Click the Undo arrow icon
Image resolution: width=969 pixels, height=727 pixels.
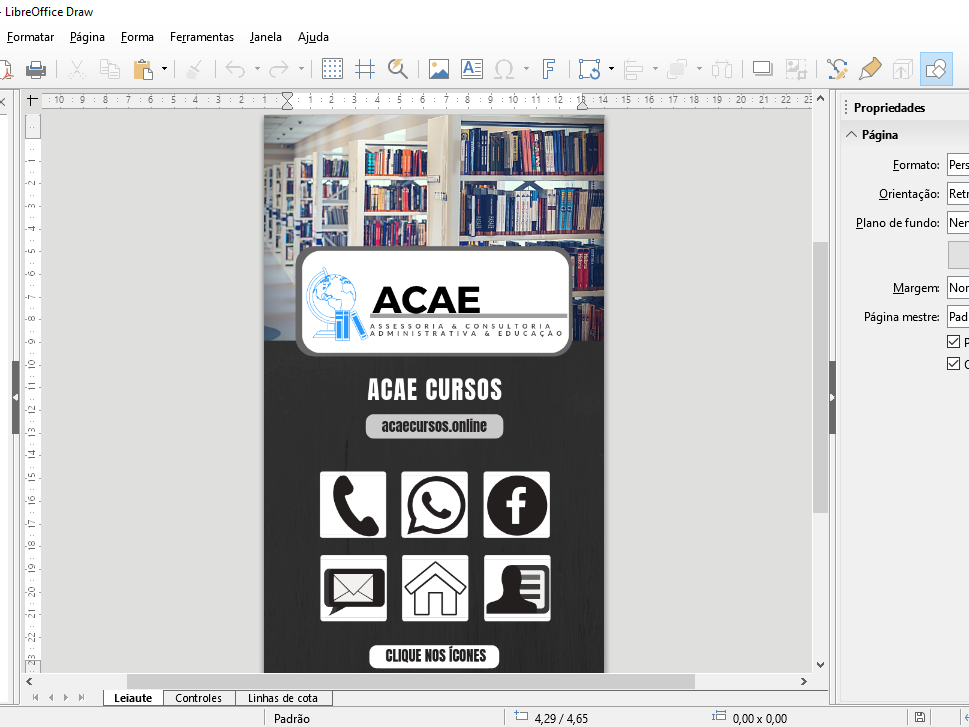(235, 69)
